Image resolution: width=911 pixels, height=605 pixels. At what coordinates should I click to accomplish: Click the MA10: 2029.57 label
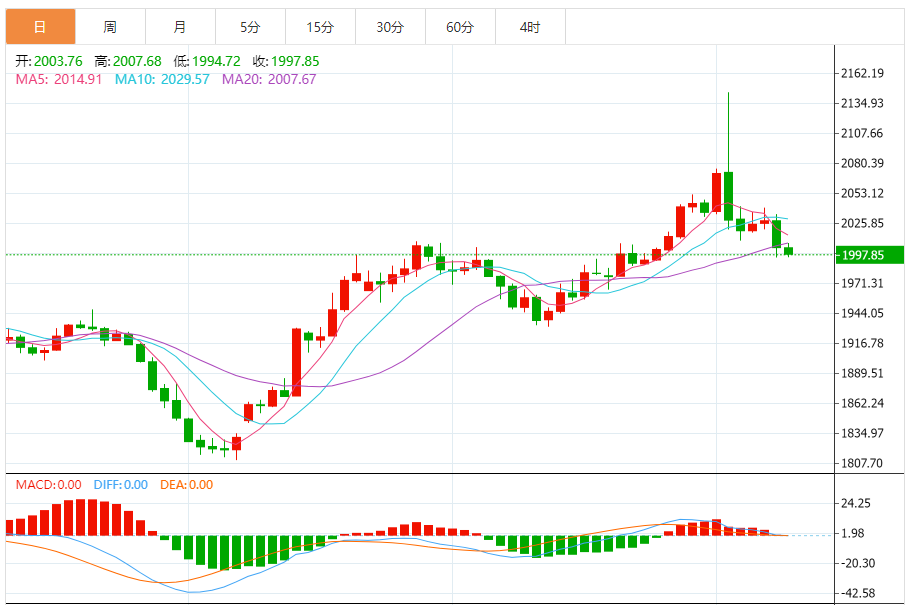(162, 79)
